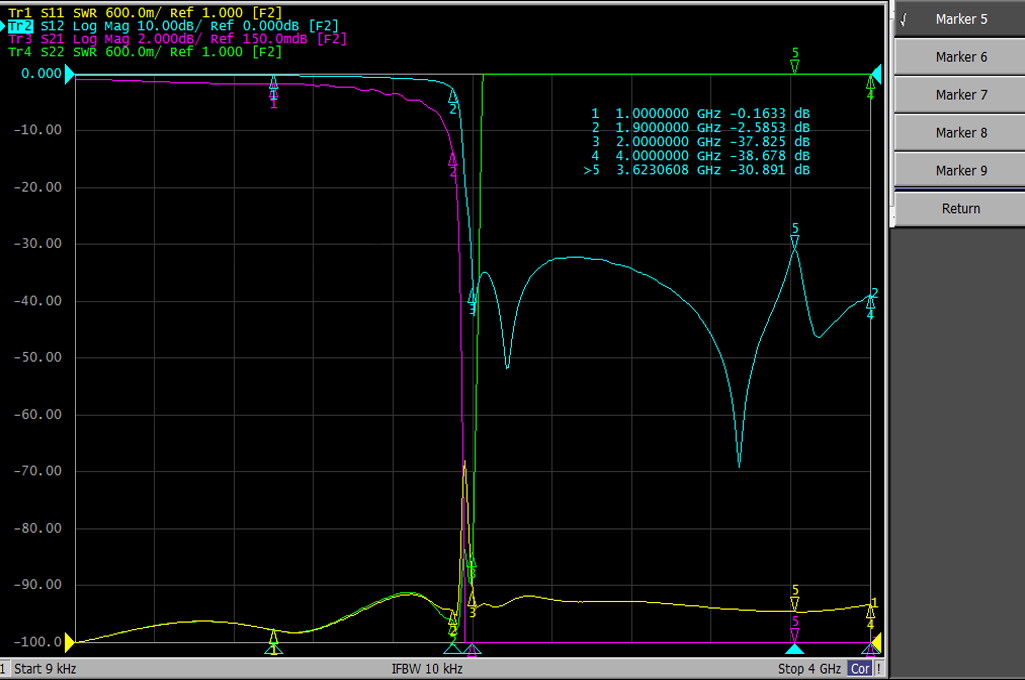Image resolution: width=1025 pixels, height=680 pixels.
Task: Click the Stop 4 GHz frequency field
Action: point(809,669)
